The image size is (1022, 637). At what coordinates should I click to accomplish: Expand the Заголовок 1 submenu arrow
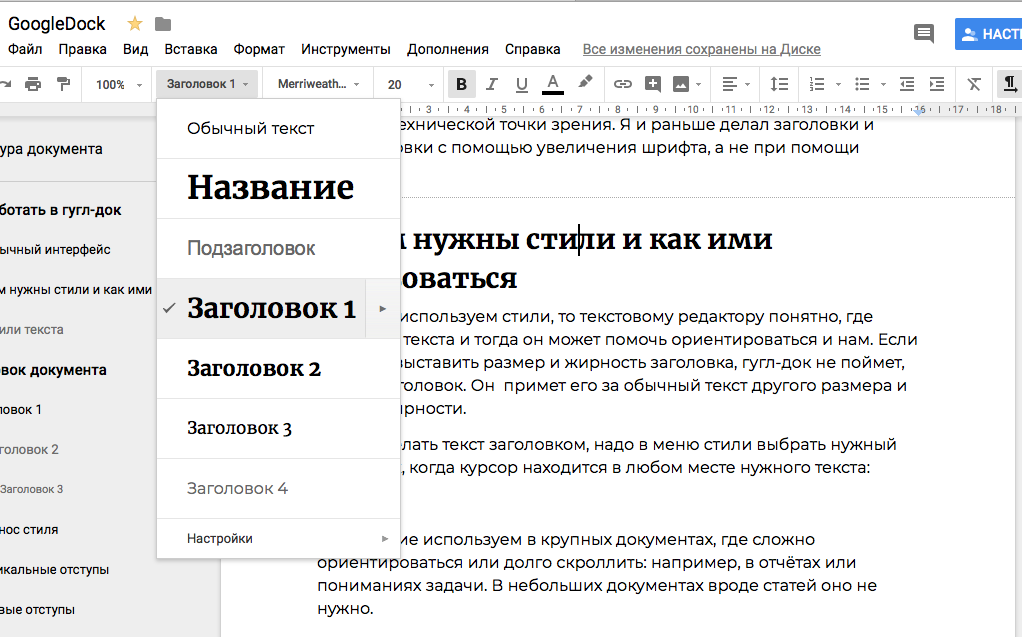click(x=382, y=309)
